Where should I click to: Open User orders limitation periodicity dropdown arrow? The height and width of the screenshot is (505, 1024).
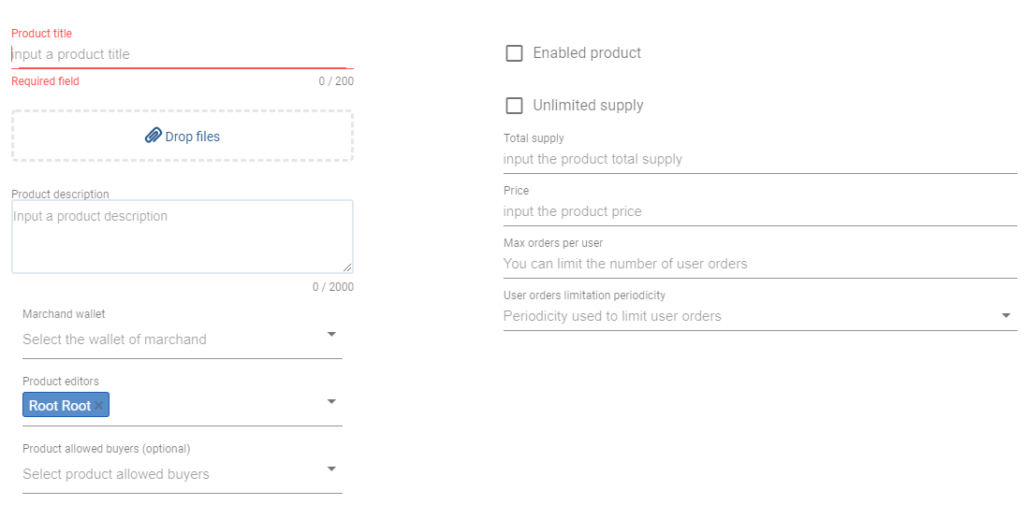click(1006, 316)
